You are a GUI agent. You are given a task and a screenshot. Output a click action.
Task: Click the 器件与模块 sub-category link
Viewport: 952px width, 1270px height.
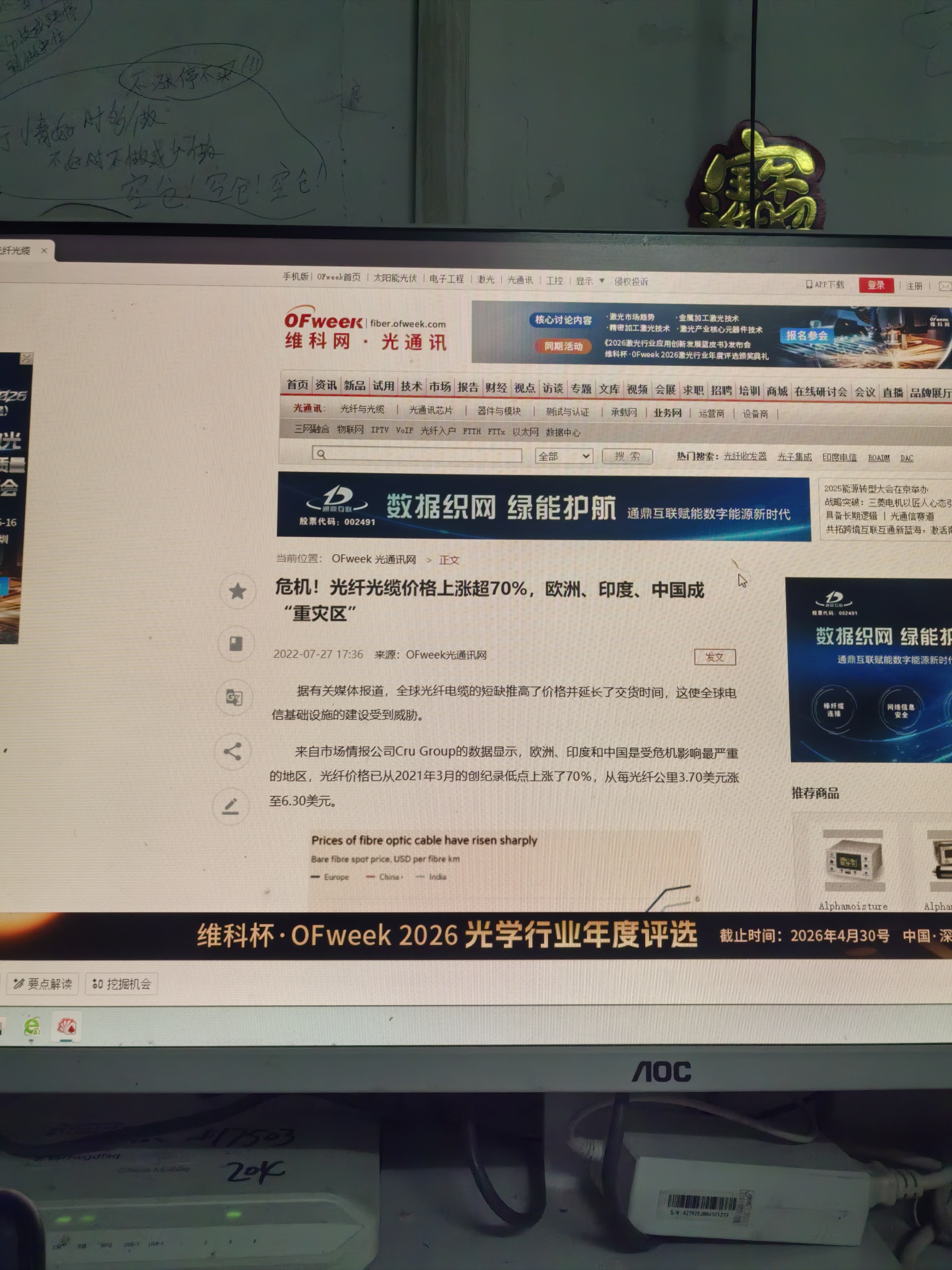[499, 411]
